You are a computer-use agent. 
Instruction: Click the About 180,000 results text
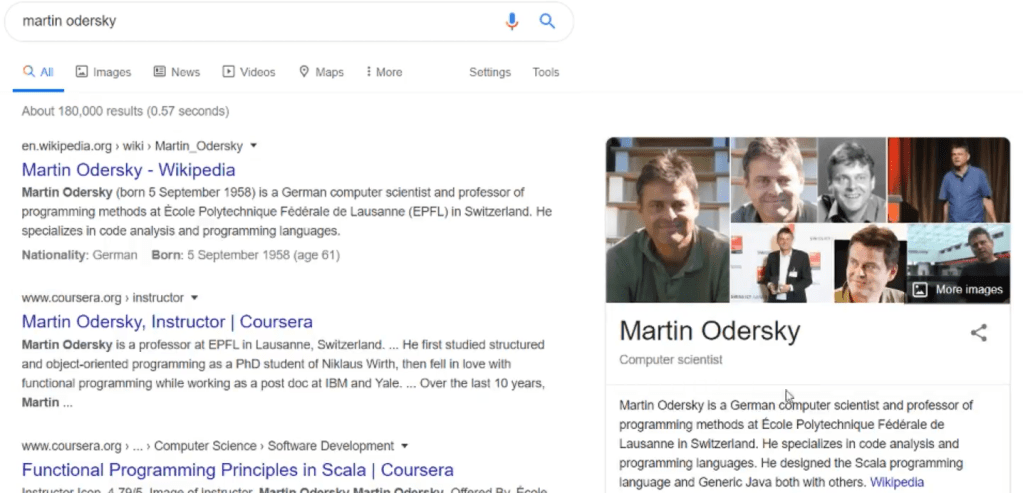tap(125, 112)
